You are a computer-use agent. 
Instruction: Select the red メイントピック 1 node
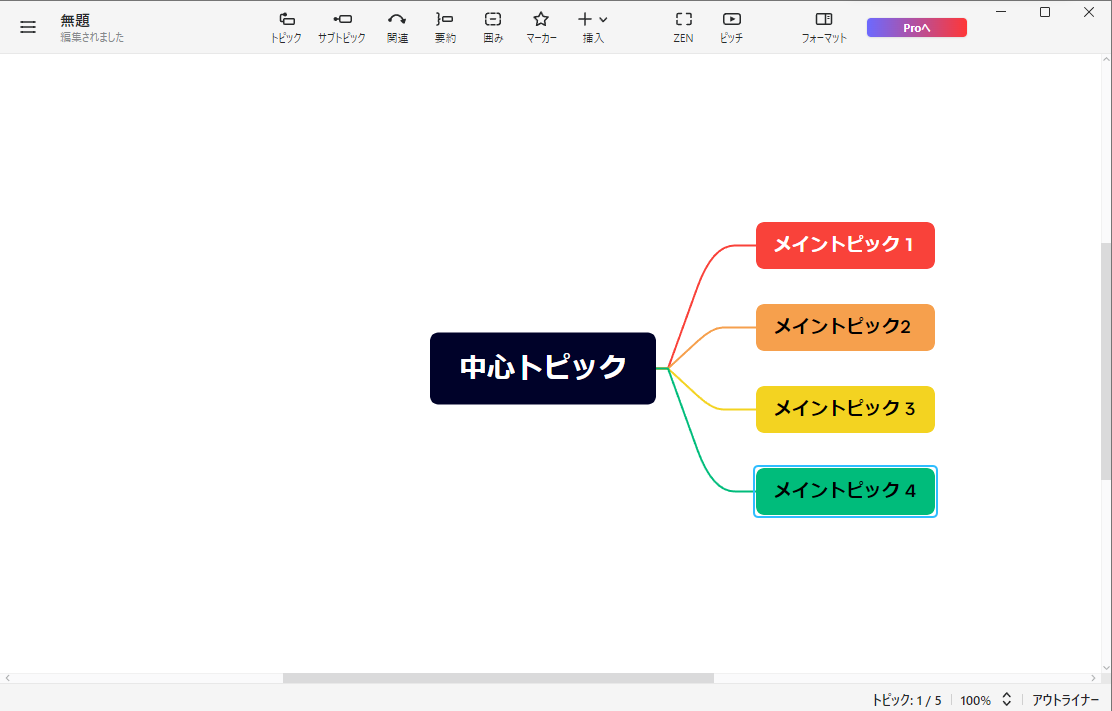pos(845,245)
